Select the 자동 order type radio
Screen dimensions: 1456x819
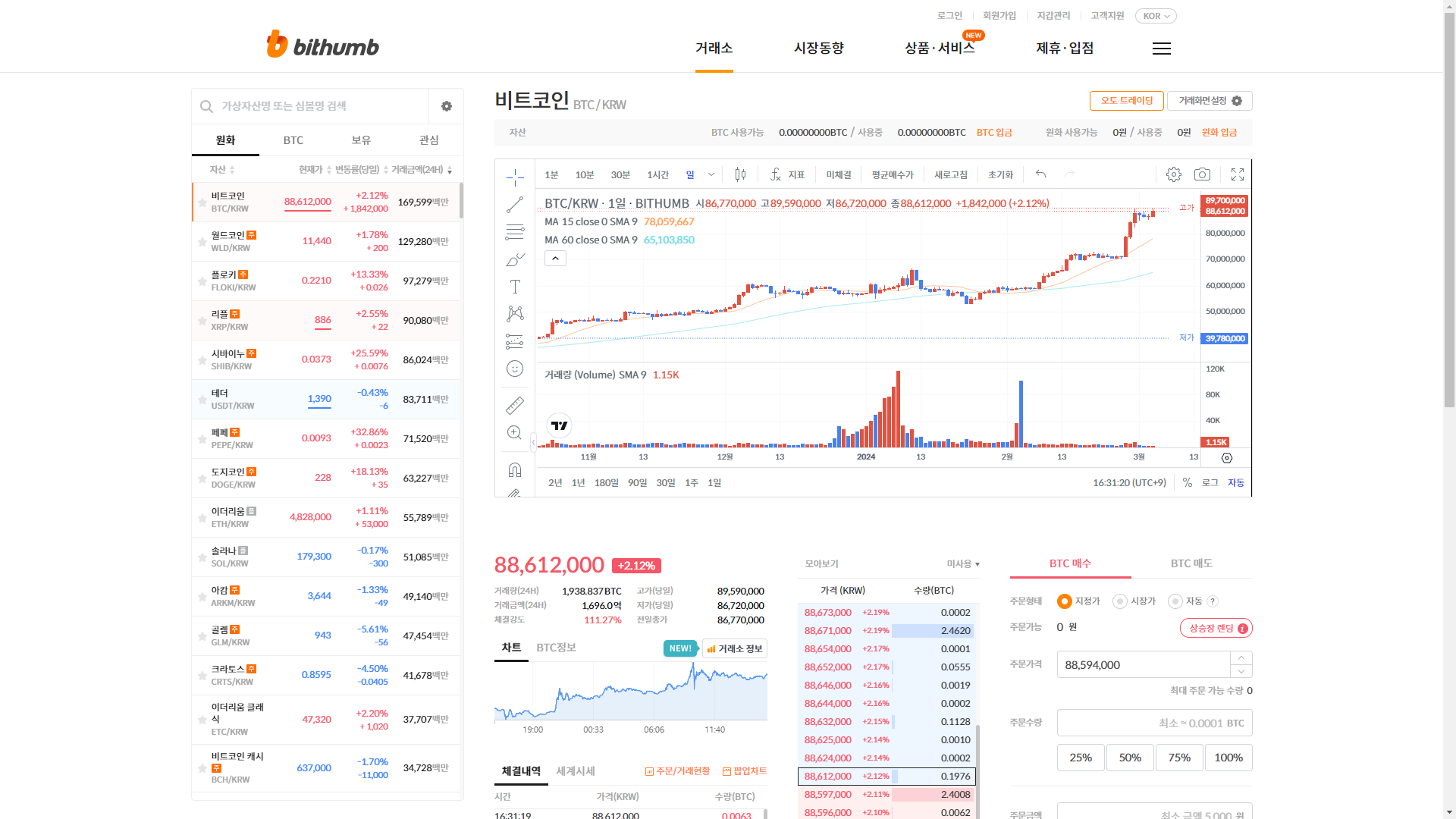tap(1175, 601)
